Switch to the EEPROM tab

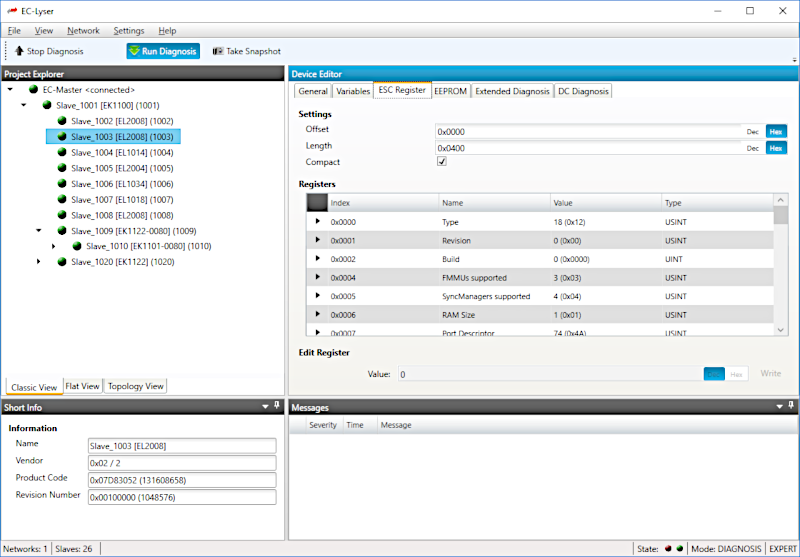point(450,91)
